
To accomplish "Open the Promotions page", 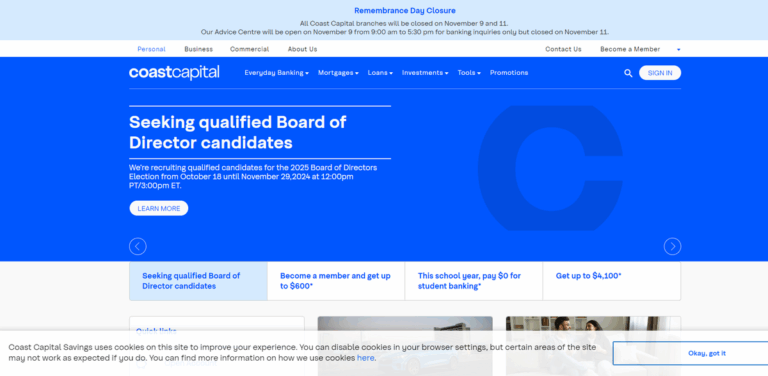I will tap(509, 72).
